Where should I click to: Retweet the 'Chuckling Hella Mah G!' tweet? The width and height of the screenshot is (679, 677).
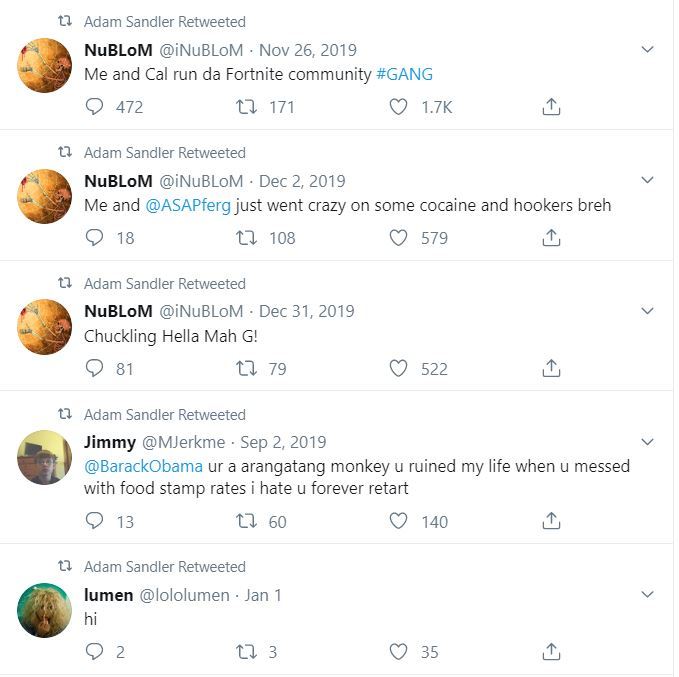click(247, 369)
